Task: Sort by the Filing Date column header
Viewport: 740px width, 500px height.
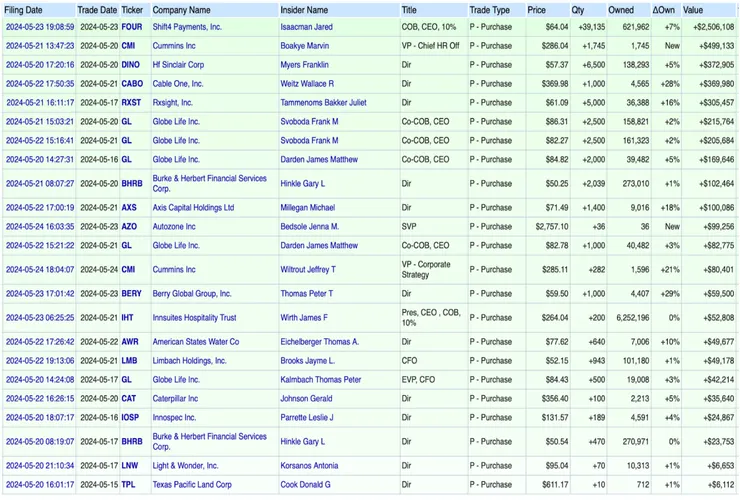Action: click(x=24, y=9)
